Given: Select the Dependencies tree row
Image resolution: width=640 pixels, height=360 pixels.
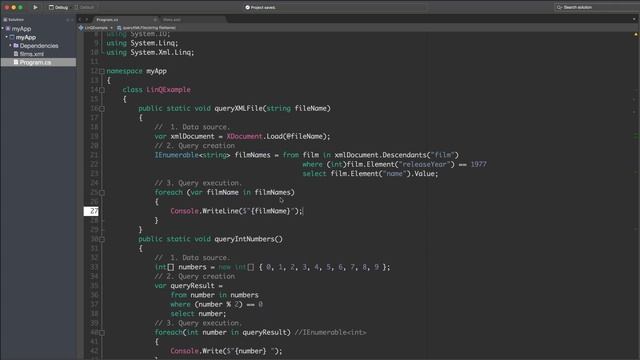Looking at the screenshot, I should pyautogui.click(x=38, y=46).
